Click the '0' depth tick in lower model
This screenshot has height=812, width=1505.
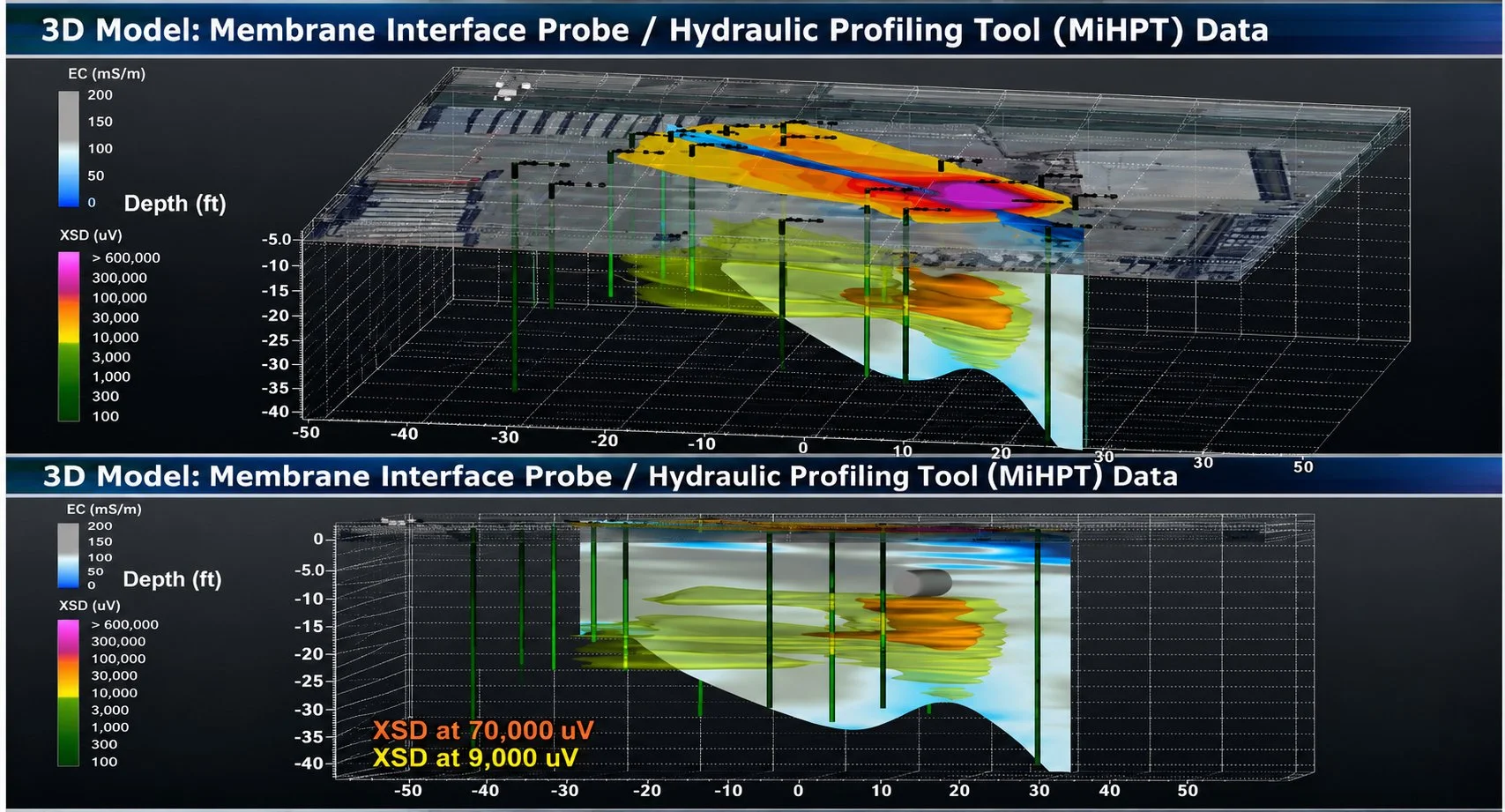point(318,540)
